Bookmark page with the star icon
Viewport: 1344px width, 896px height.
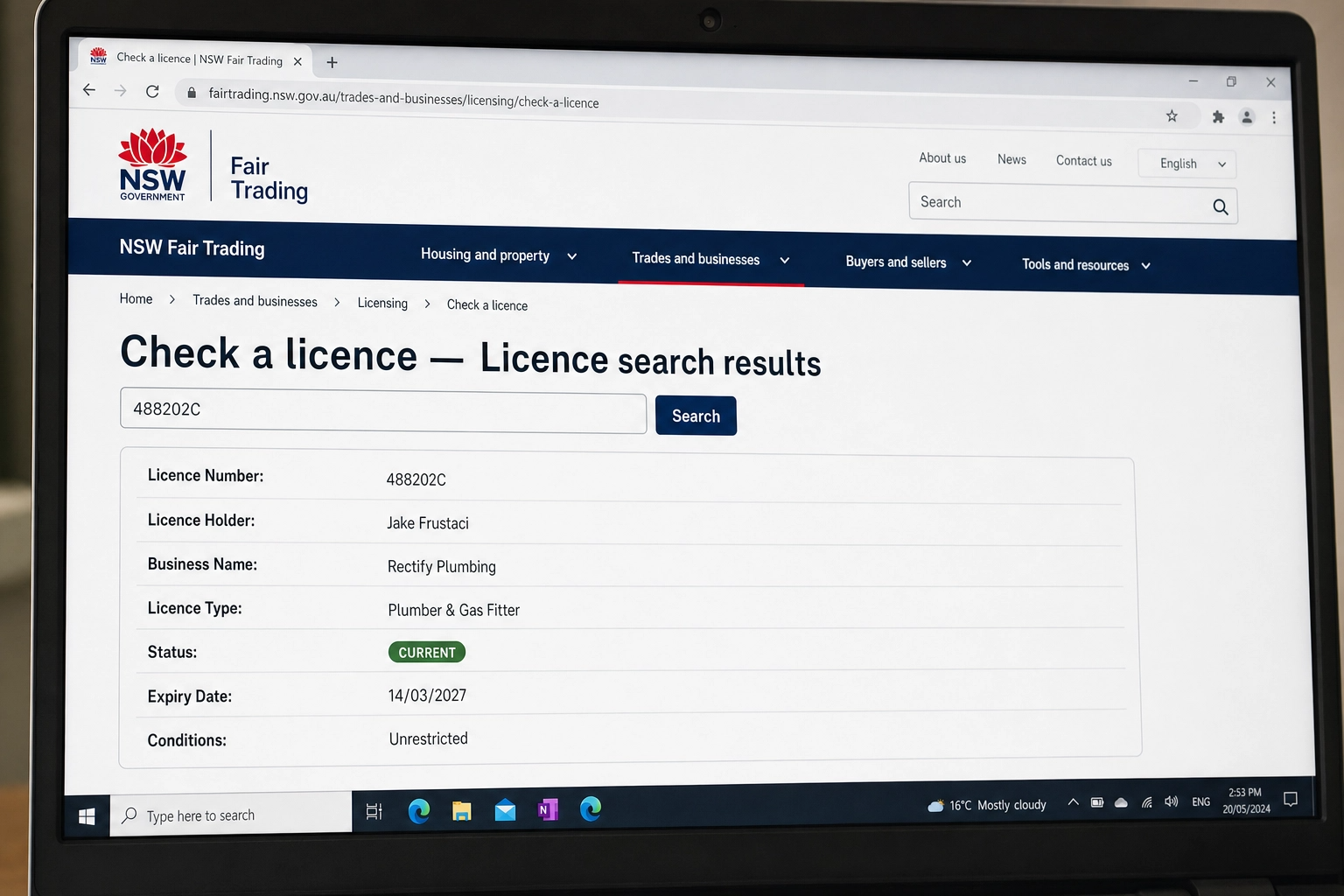pos(1172,115)
